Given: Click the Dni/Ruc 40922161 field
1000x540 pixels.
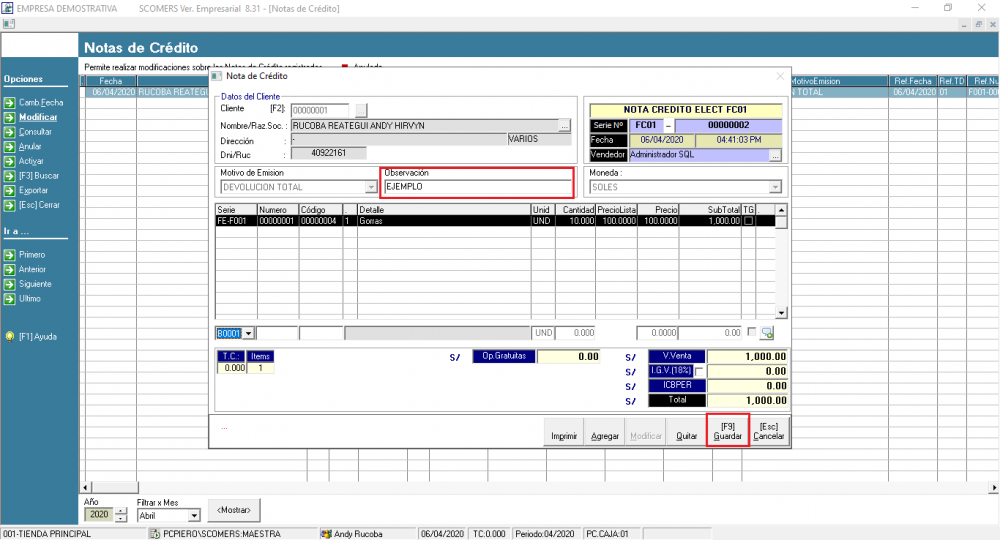Looking at the screenshot, I should point(328,153).
